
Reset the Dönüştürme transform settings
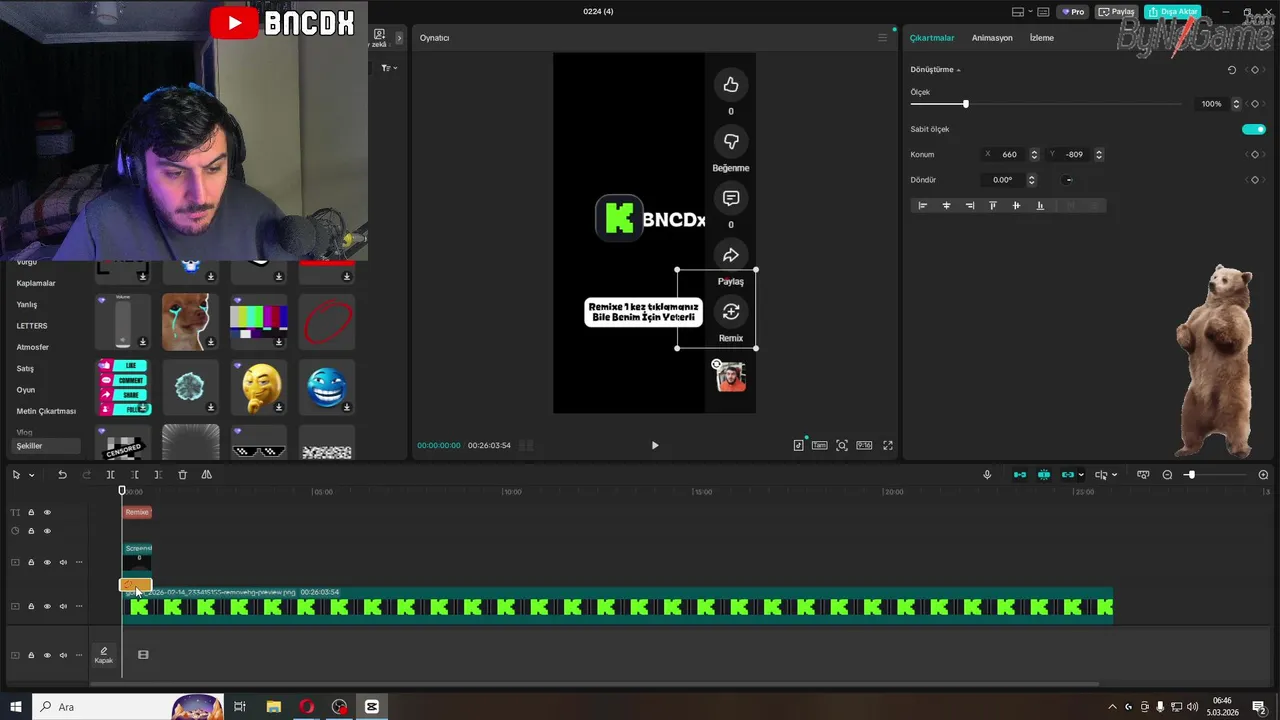coord(1232,70)
